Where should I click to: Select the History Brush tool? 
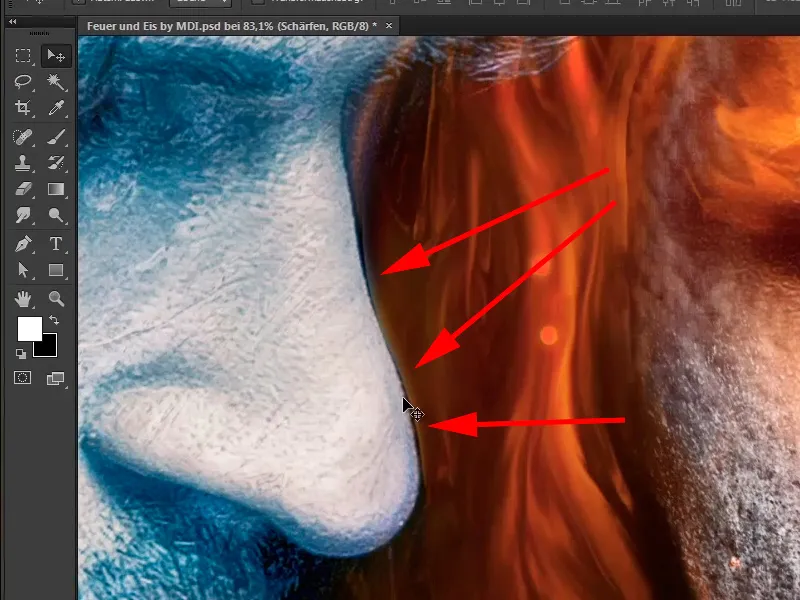point(56,163)
